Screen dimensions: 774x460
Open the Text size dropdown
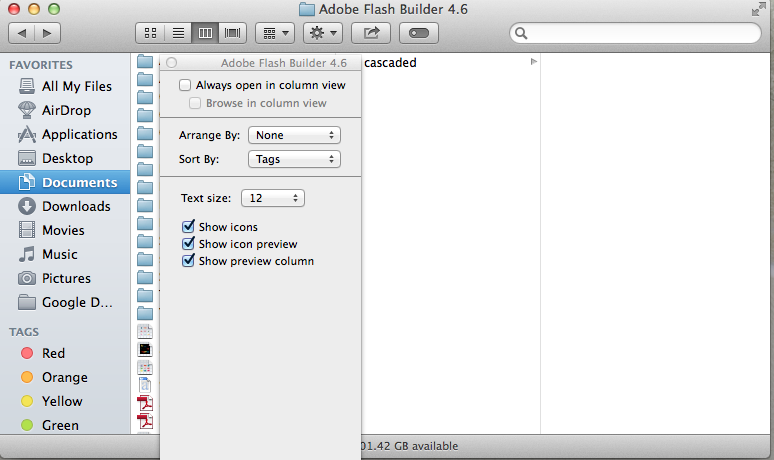[272, 198]
